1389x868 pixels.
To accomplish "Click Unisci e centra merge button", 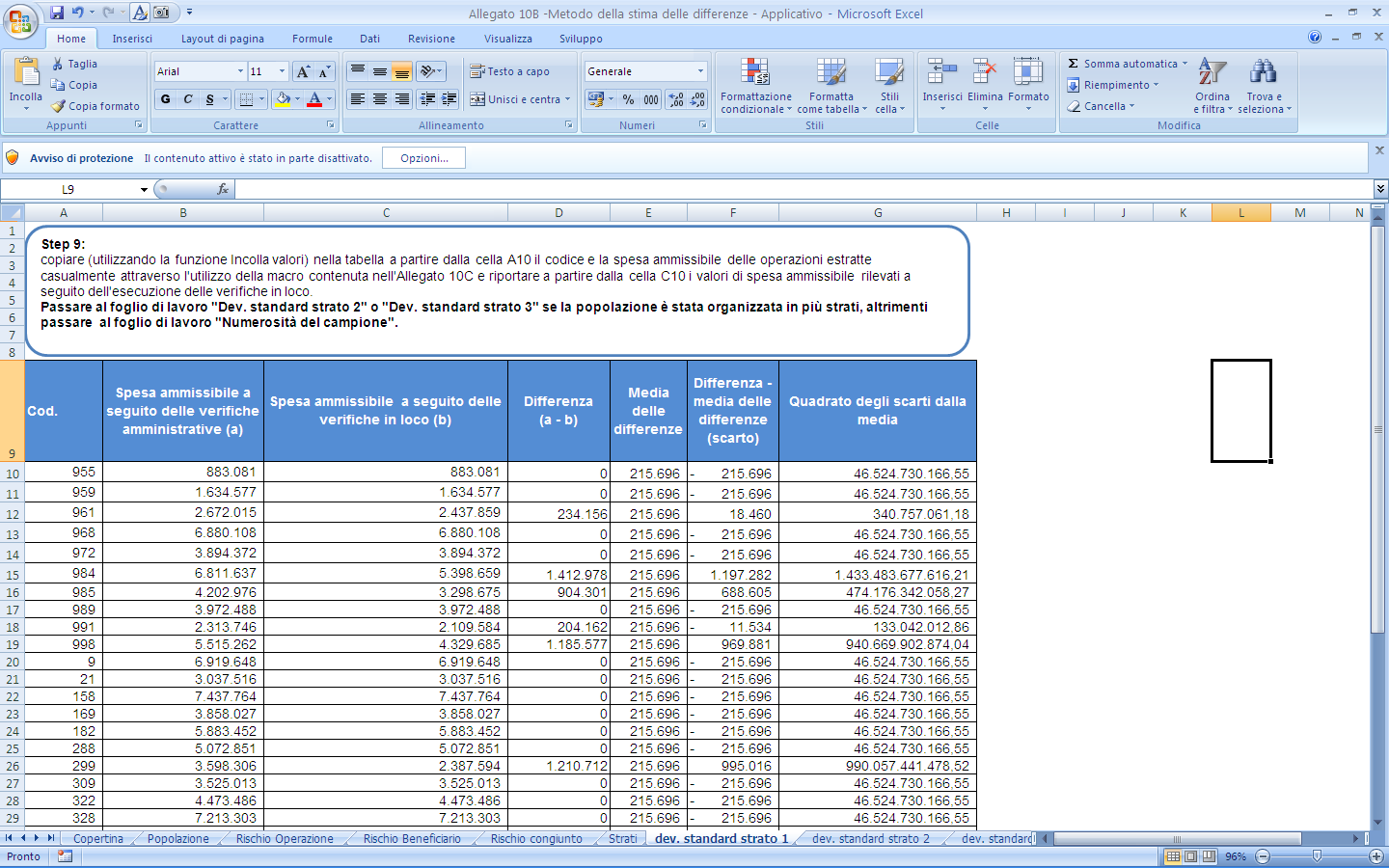I will pos(515,99).
